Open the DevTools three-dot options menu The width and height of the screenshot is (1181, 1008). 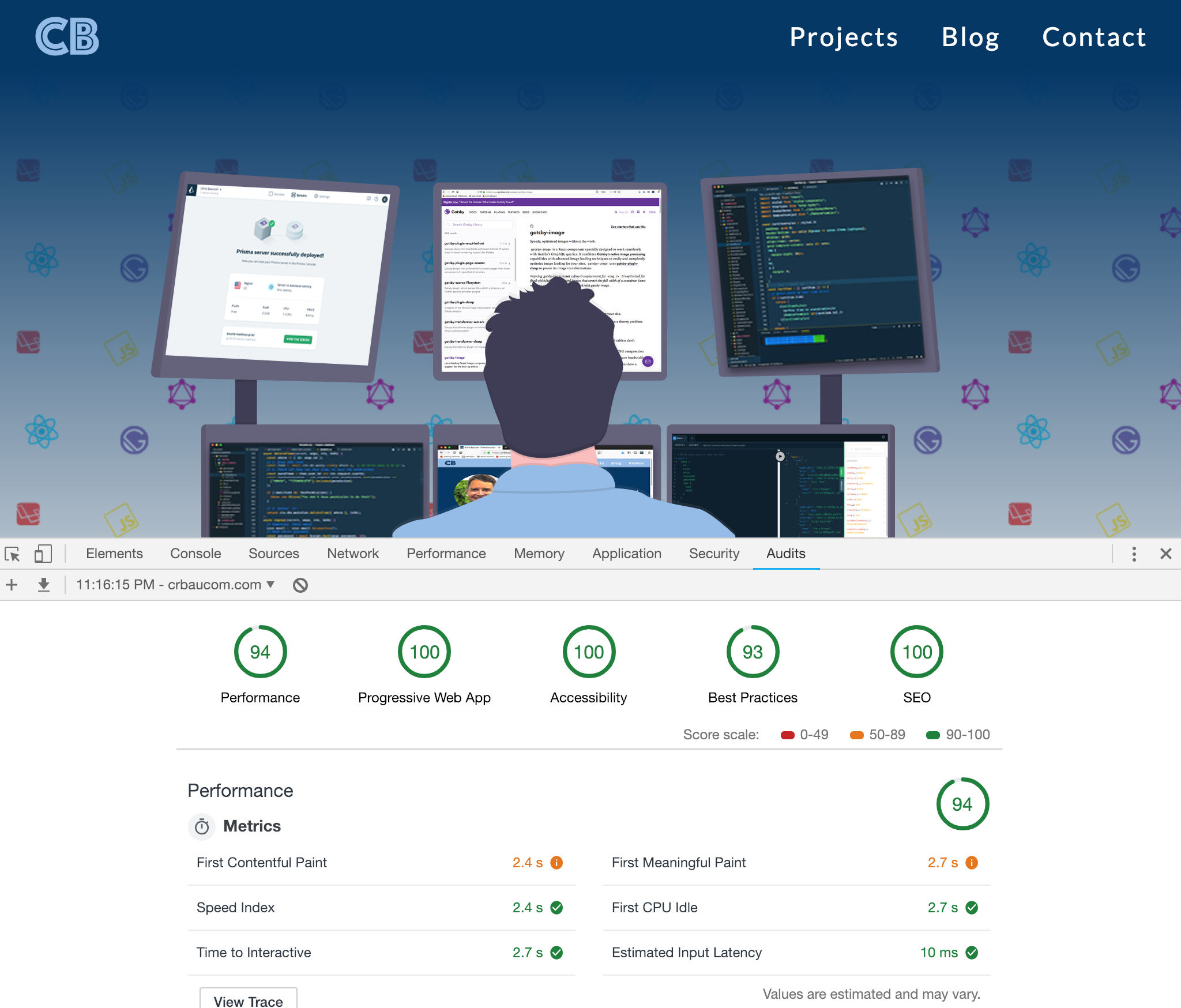1134,554
